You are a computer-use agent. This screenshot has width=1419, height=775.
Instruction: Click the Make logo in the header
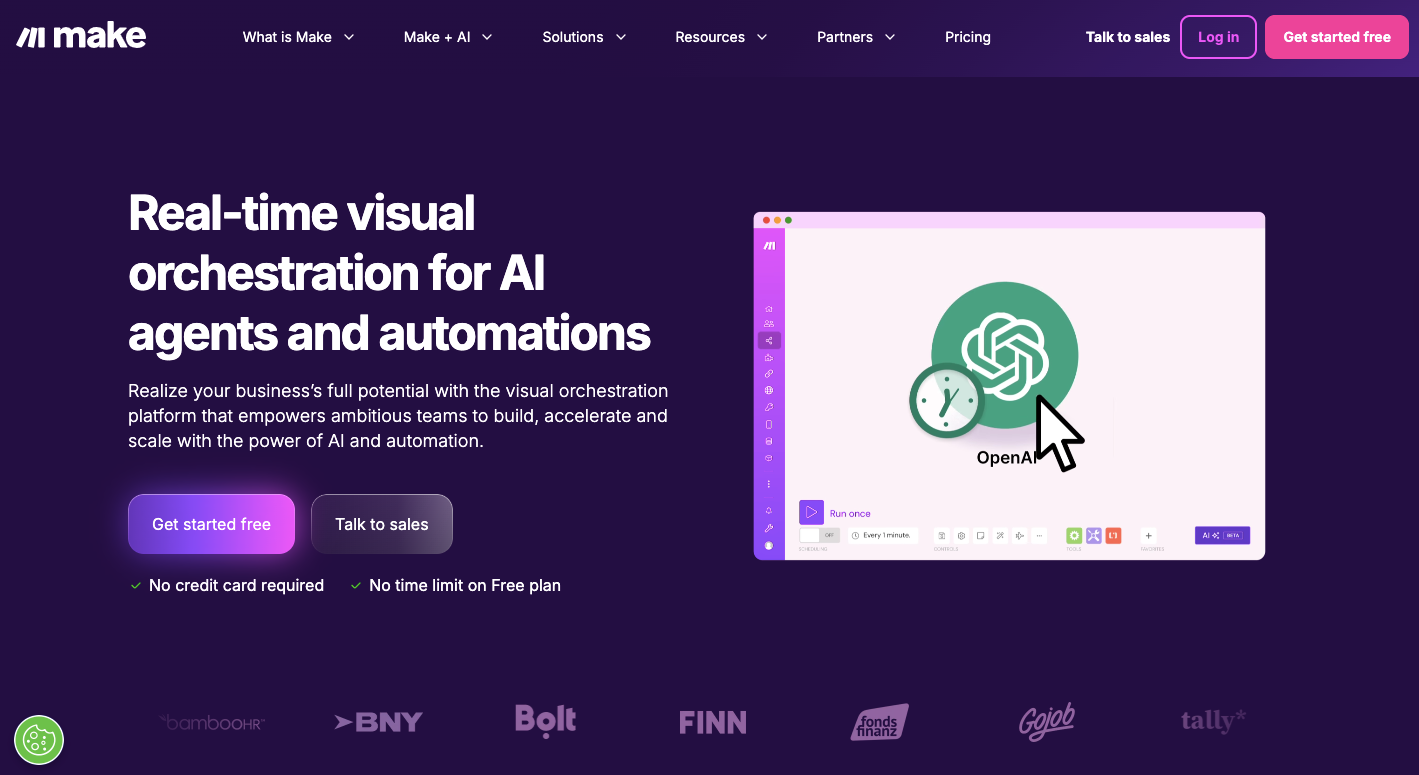point(81,37)
